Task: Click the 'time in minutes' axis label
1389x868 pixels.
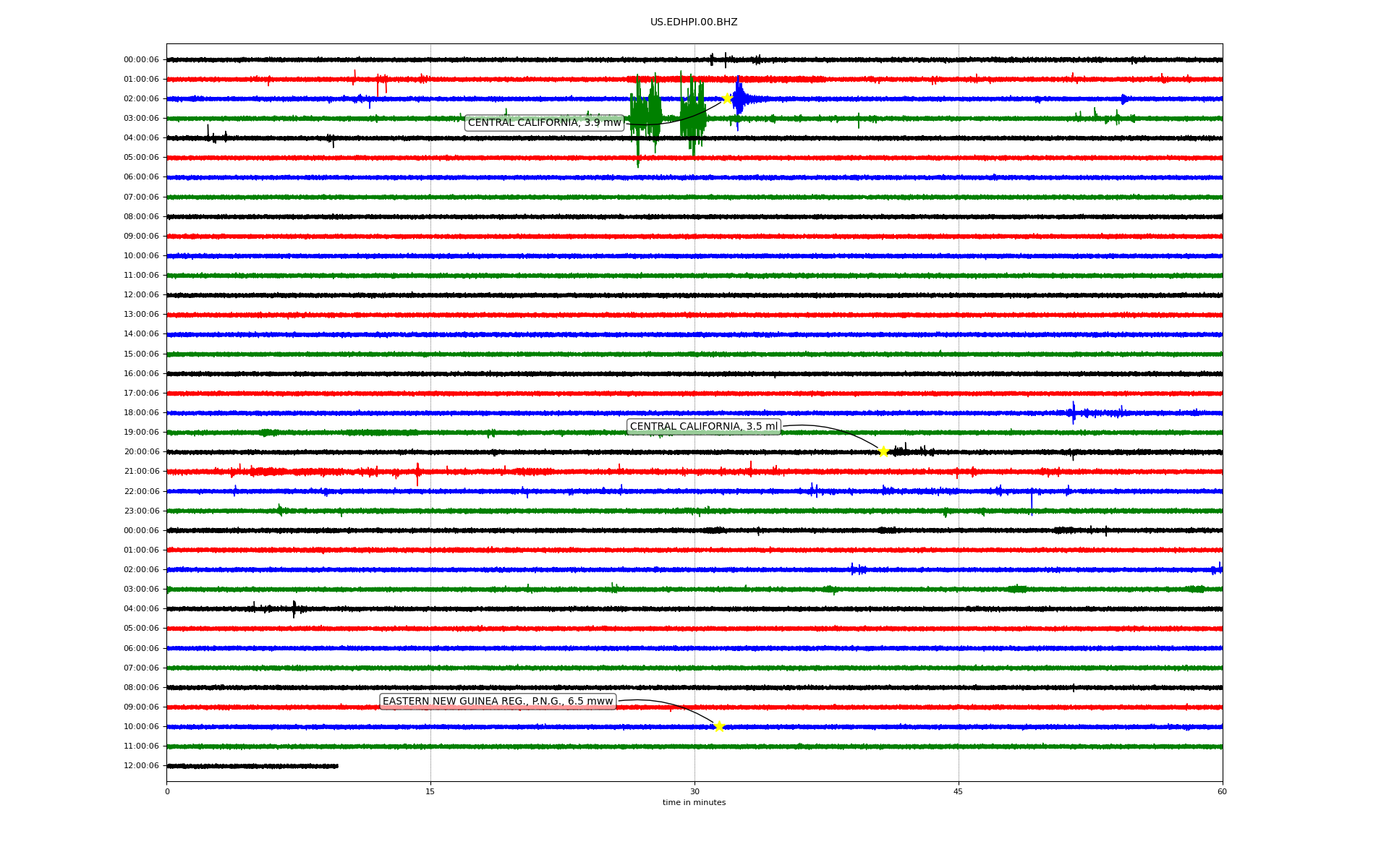Action: coord(694,803)
